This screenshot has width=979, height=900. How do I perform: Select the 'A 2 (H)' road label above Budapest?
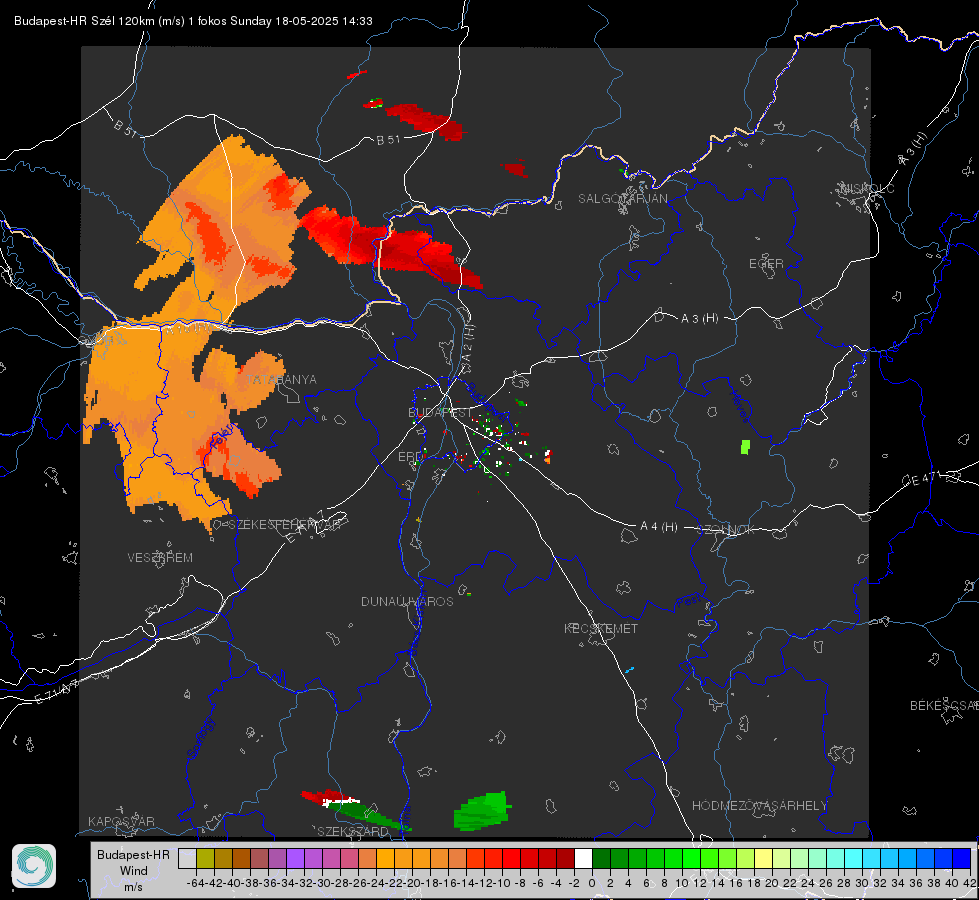tap(467, 342)
